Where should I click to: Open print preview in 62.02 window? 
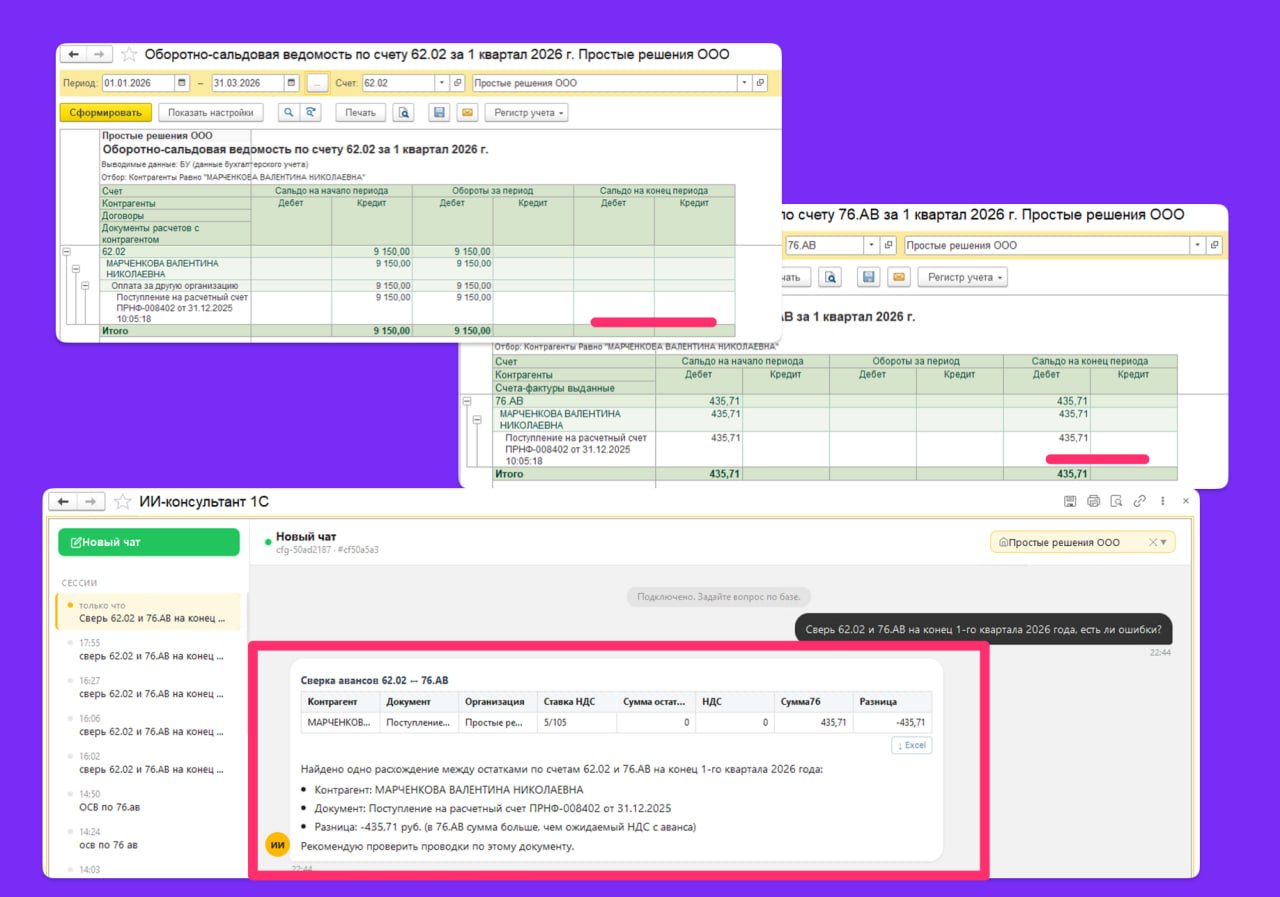pos(403,113)
